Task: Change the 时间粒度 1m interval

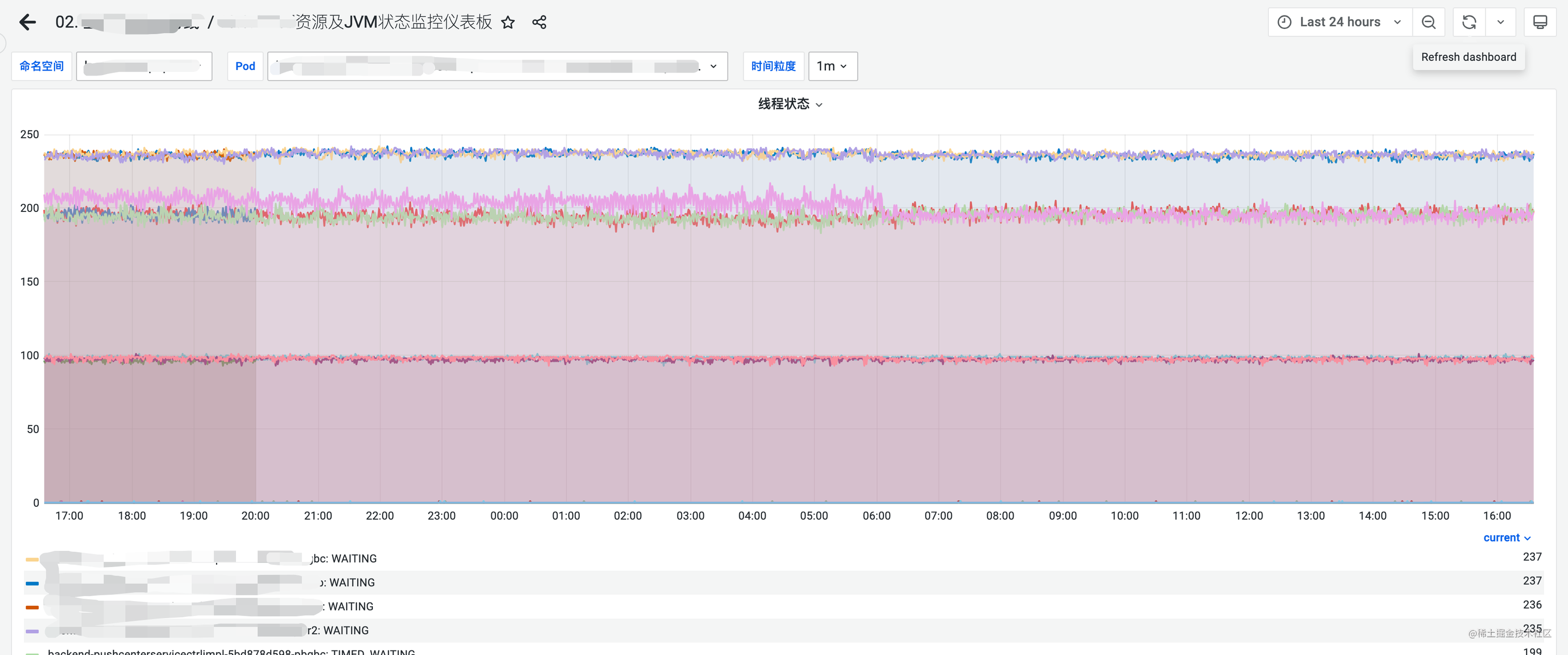Action: point(832,66)
